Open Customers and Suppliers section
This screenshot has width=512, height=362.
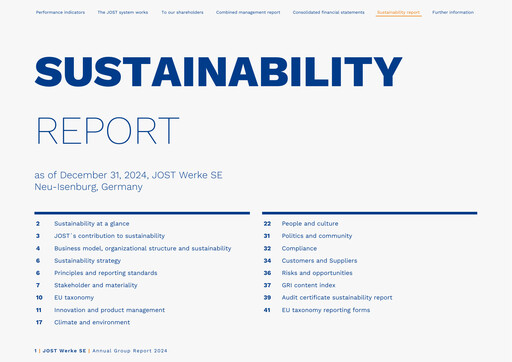pos(319,261)
